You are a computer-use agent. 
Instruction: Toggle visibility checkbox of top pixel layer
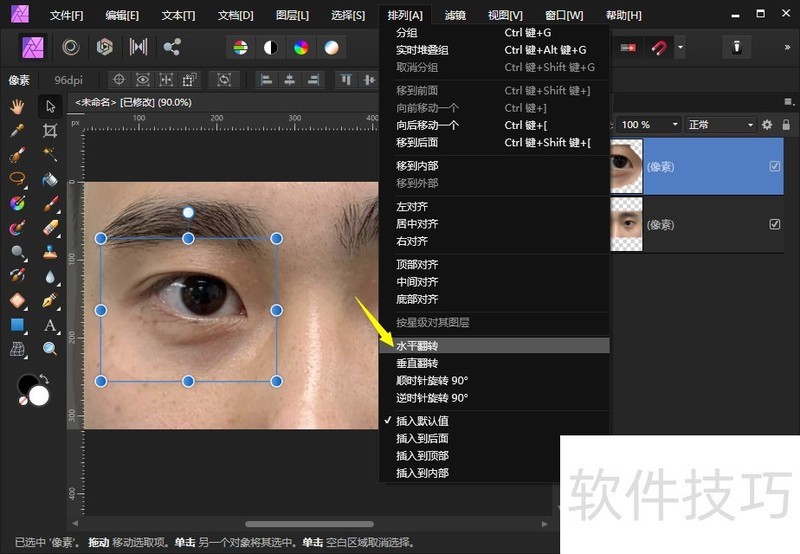click(x=774, y=166)
